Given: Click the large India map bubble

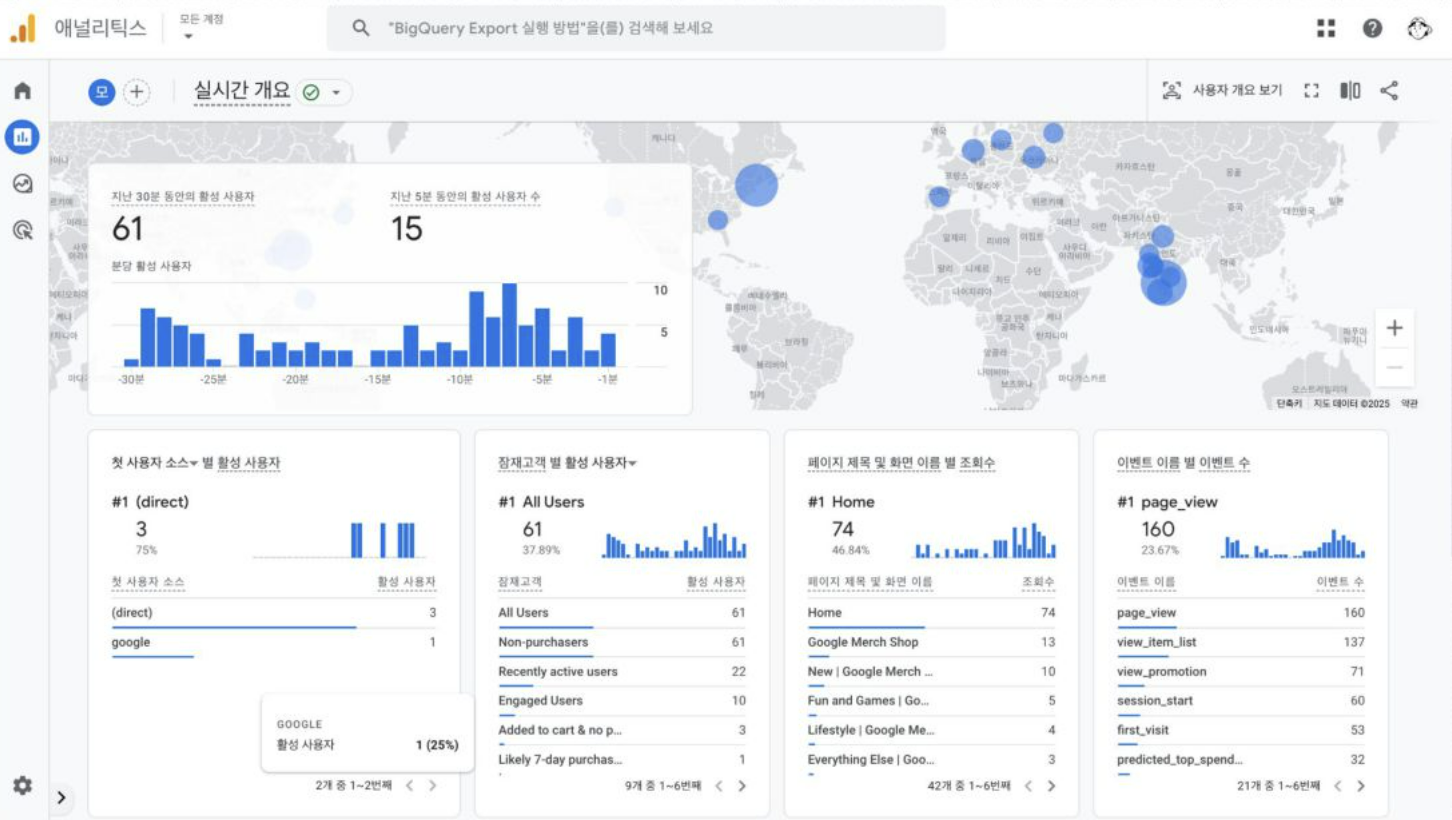Looking at the screenshot, I should (1163, 283).
